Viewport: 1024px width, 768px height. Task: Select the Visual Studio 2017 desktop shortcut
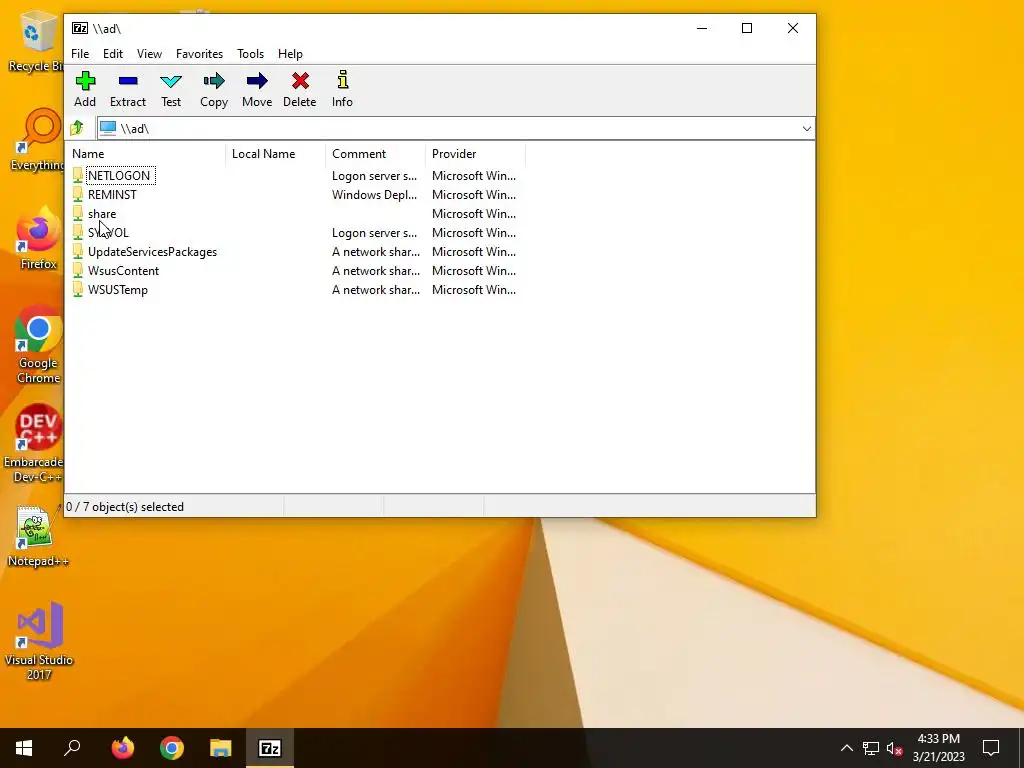[39, 642]
